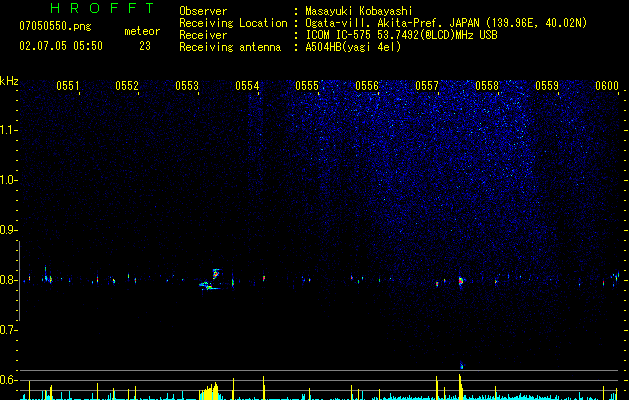Click the 0557 time marker
Viewport: 629px width, 400px height.
[427, 86]
